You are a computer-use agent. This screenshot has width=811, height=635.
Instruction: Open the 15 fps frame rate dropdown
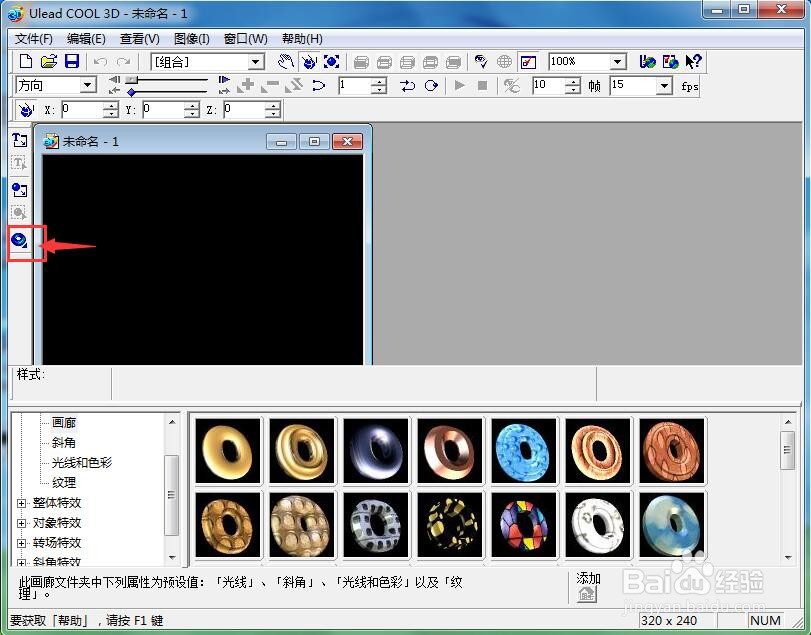pos(665,86)
